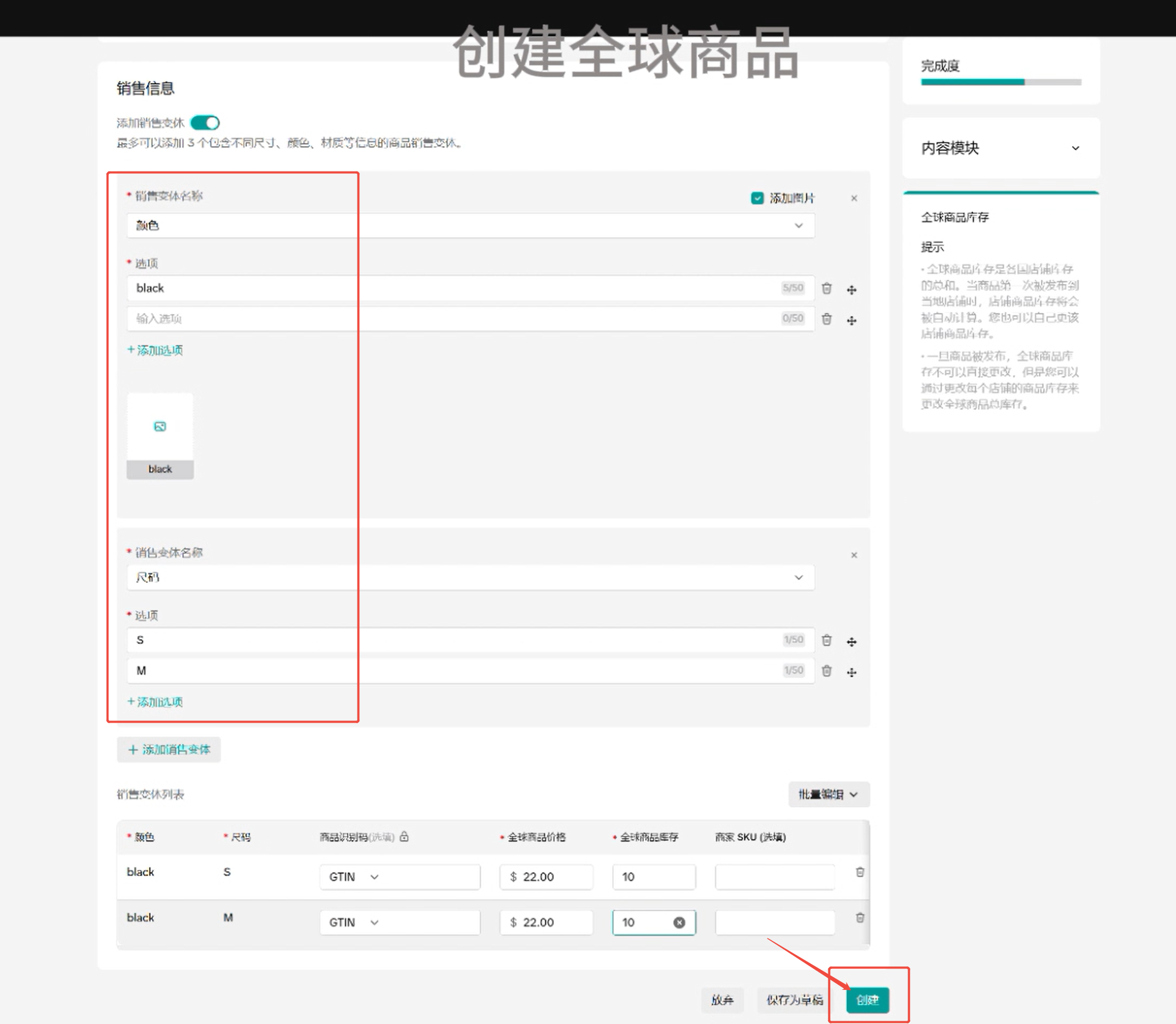Upload image for the black variant
This screenshot has width=1176, height=1024.
pos(160,427)
